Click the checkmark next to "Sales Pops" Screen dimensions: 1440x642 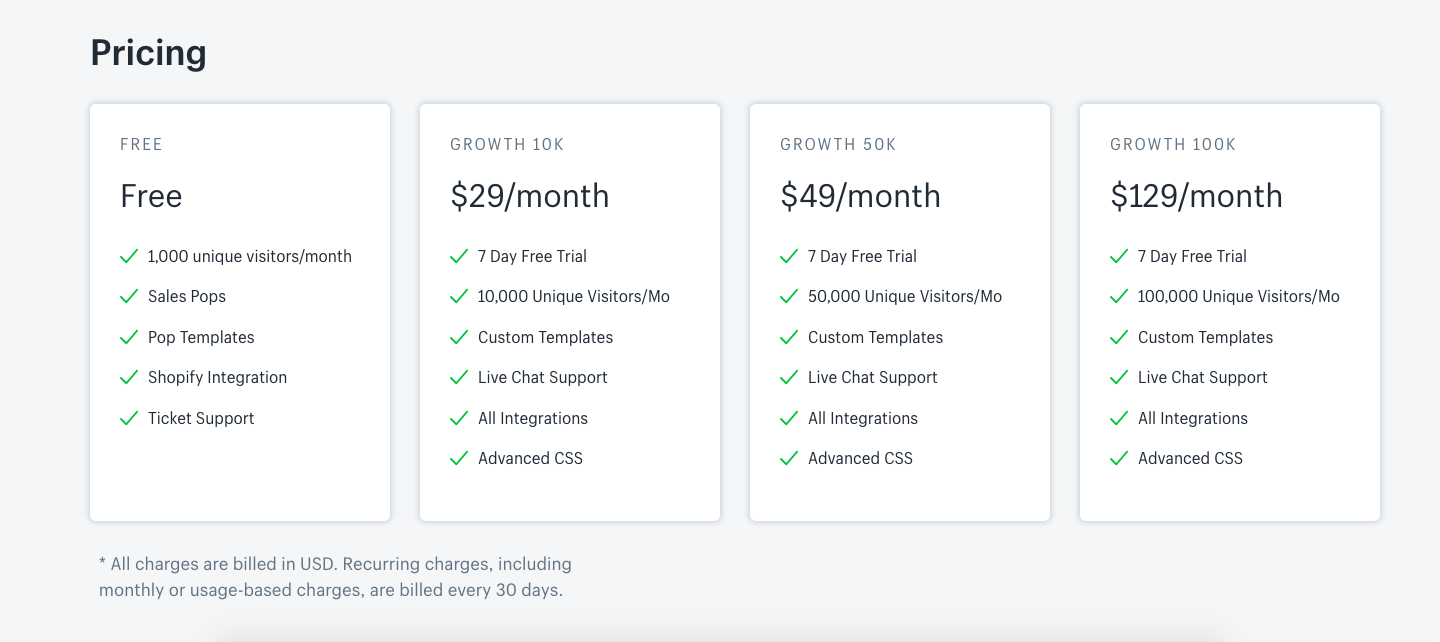128,296
